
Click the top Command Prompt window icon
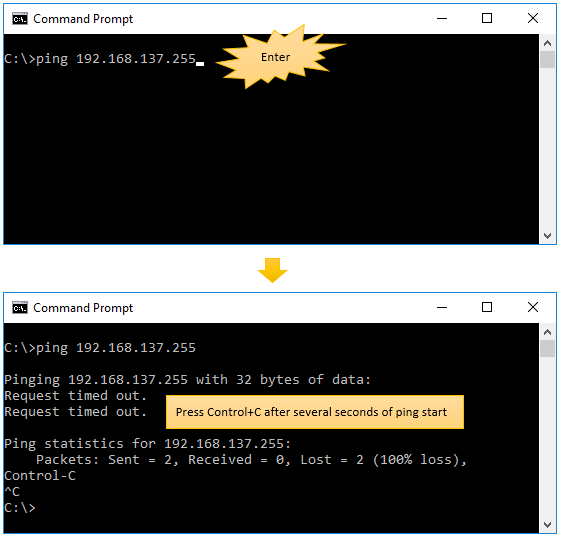tap(20, 19)
